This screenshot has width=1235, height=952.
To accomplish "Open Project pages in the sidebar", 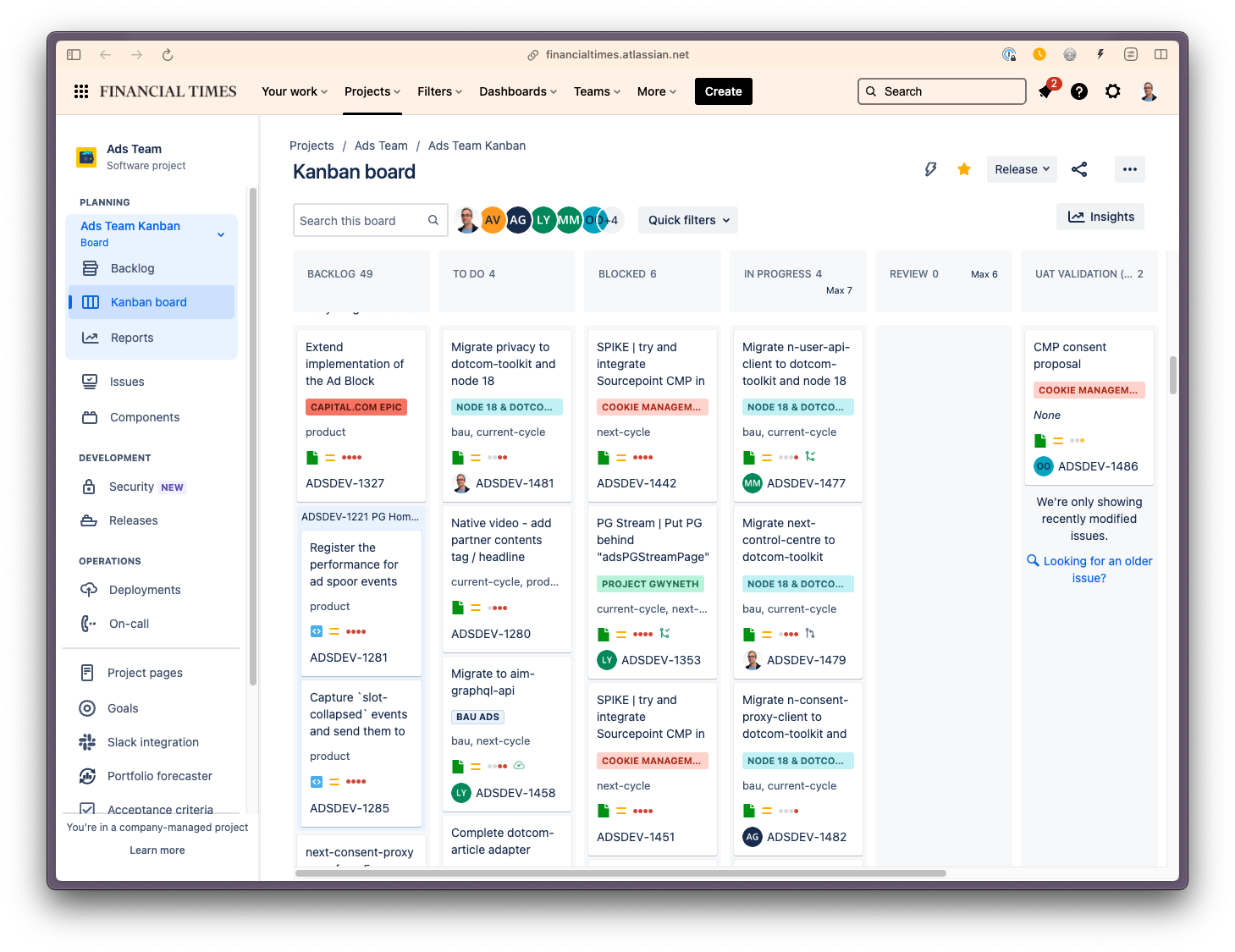I will pyautogui.click(x=152, y=673).
